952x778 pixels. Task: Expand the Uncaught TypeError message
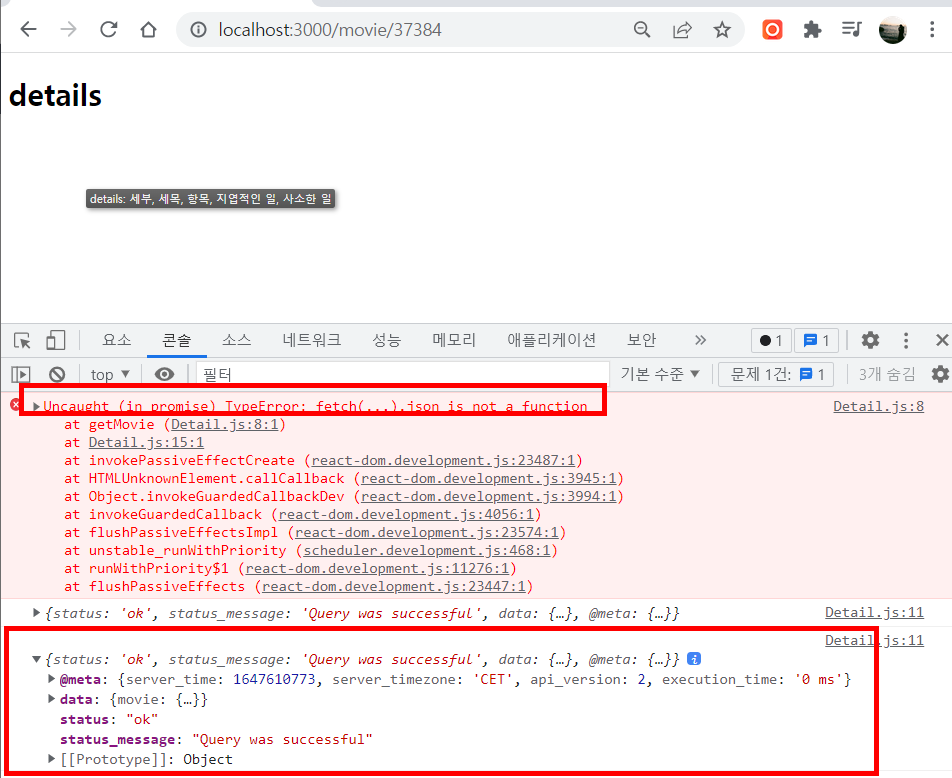pos(37,406)
